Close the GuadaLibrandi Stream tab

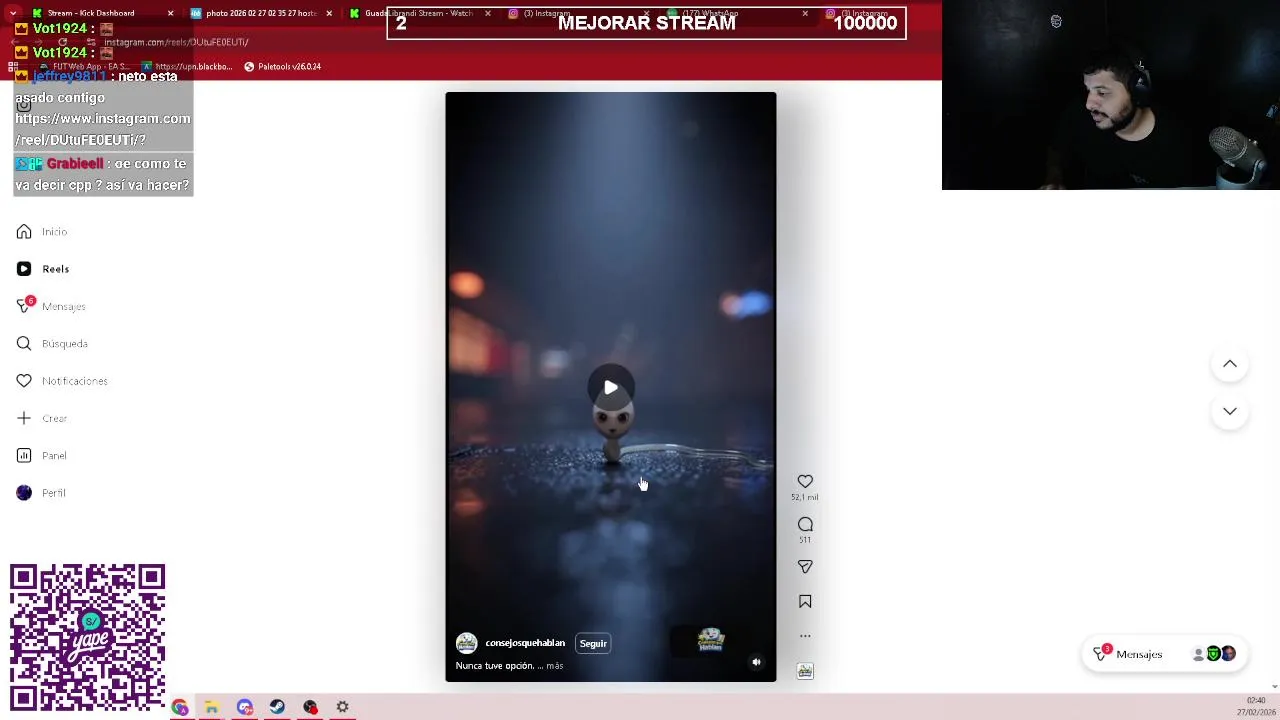tap(488, 14)
